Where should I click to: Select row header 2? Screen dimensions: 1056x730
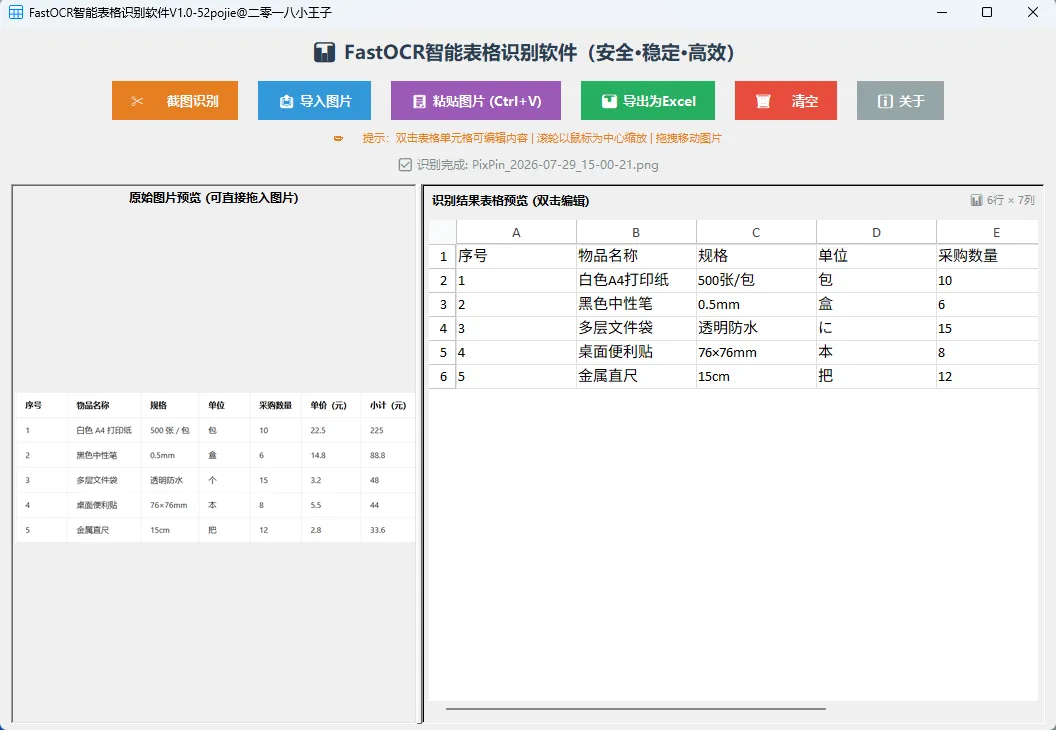point(443,281)
